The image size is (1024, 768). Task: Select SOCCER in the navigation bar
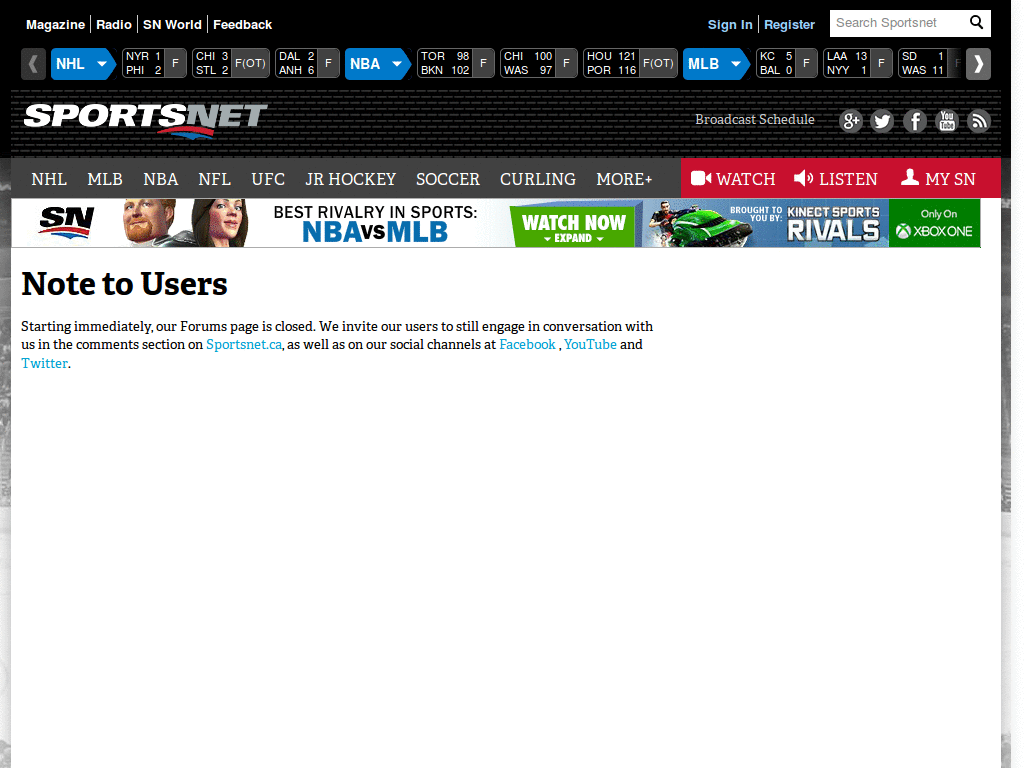point(448,179)
